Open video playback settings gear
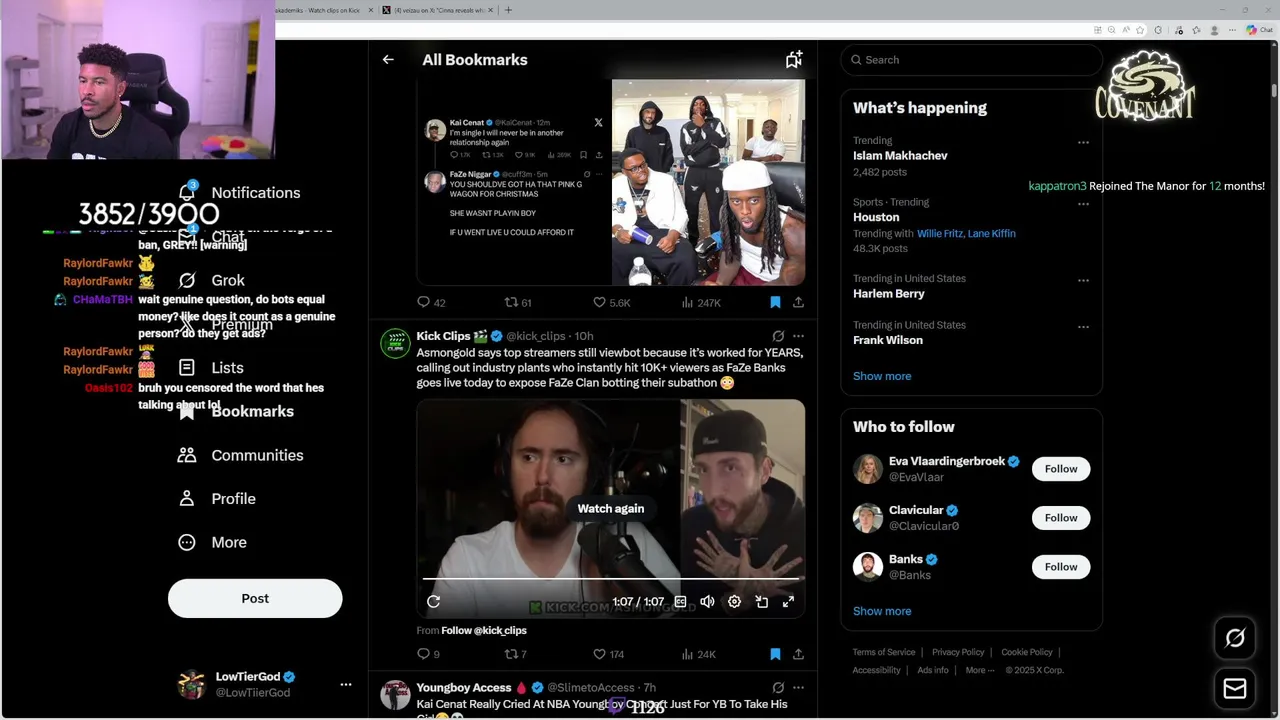This screenshot has height=720, width=1280. click(x=734, y=601)
